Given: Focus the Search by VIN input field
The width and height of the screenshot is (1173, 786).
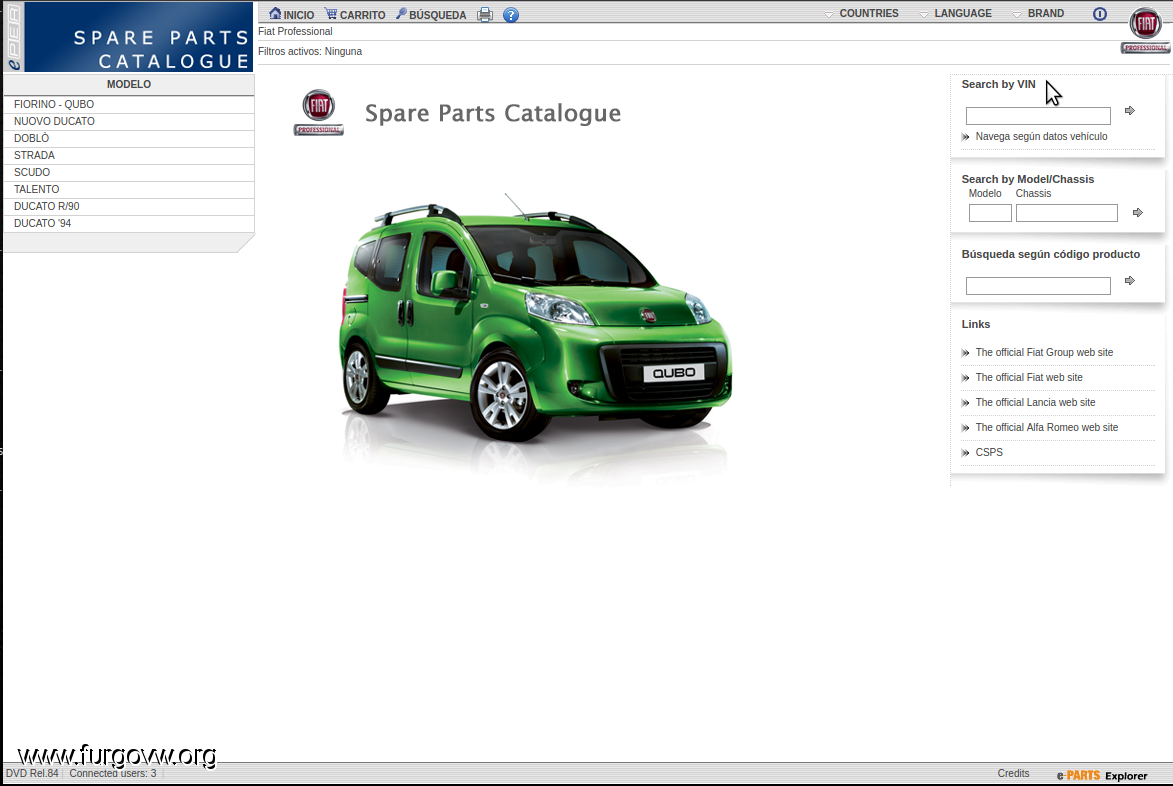Looking at the screenshot, I should coord(1038,116).
